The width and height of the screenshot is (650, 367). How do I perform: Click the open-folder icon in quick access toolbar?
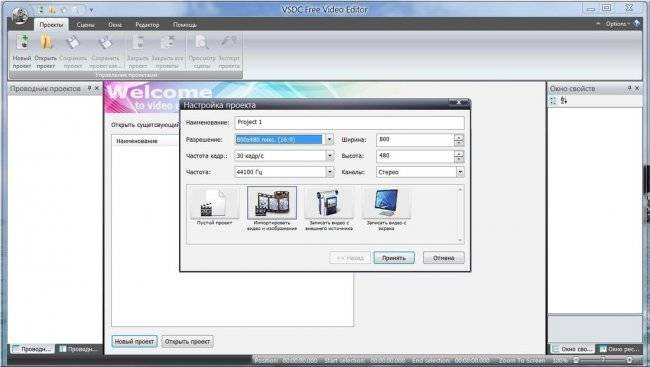pyautogui.click(x=53, y=10)
